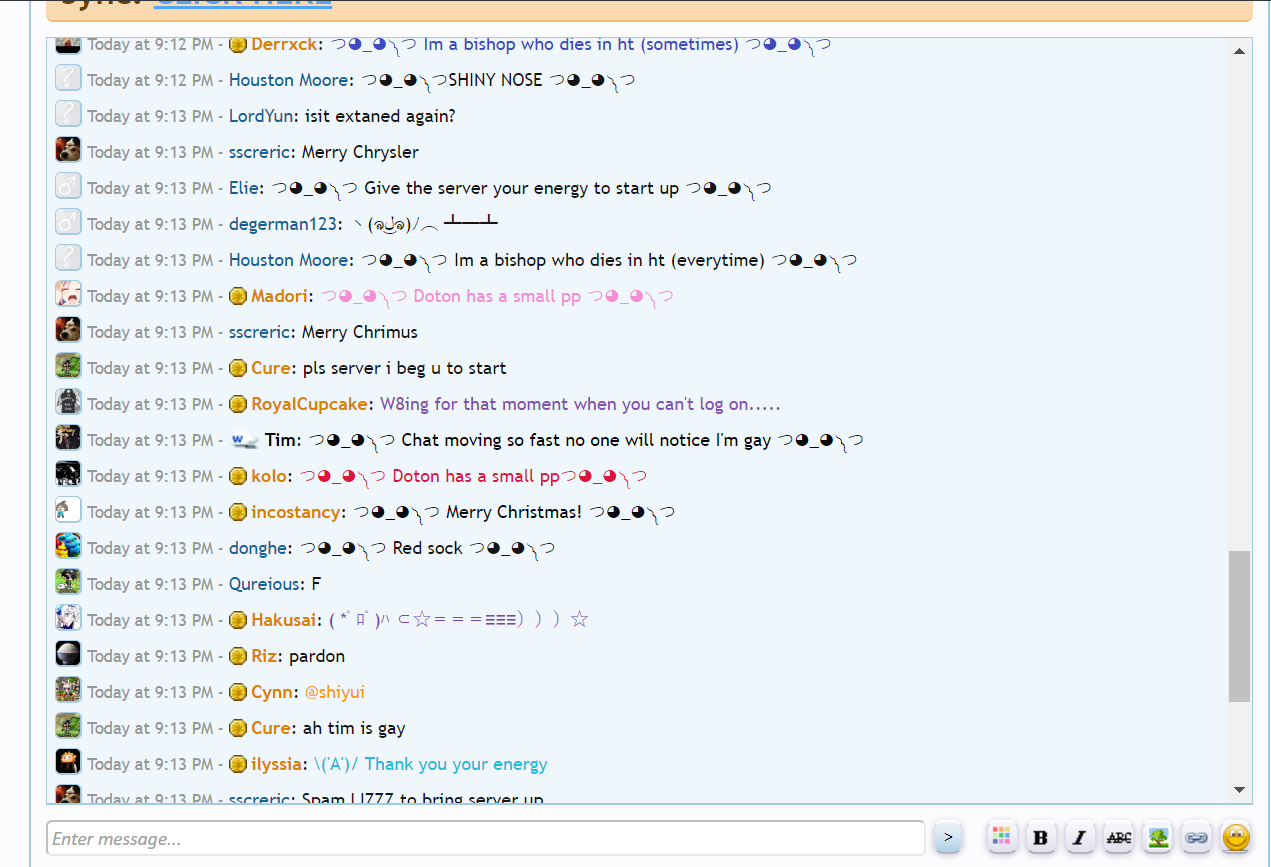Toggle bold text formatting
This screenshot has height=867, width=1271.
tap(1040, 837)
